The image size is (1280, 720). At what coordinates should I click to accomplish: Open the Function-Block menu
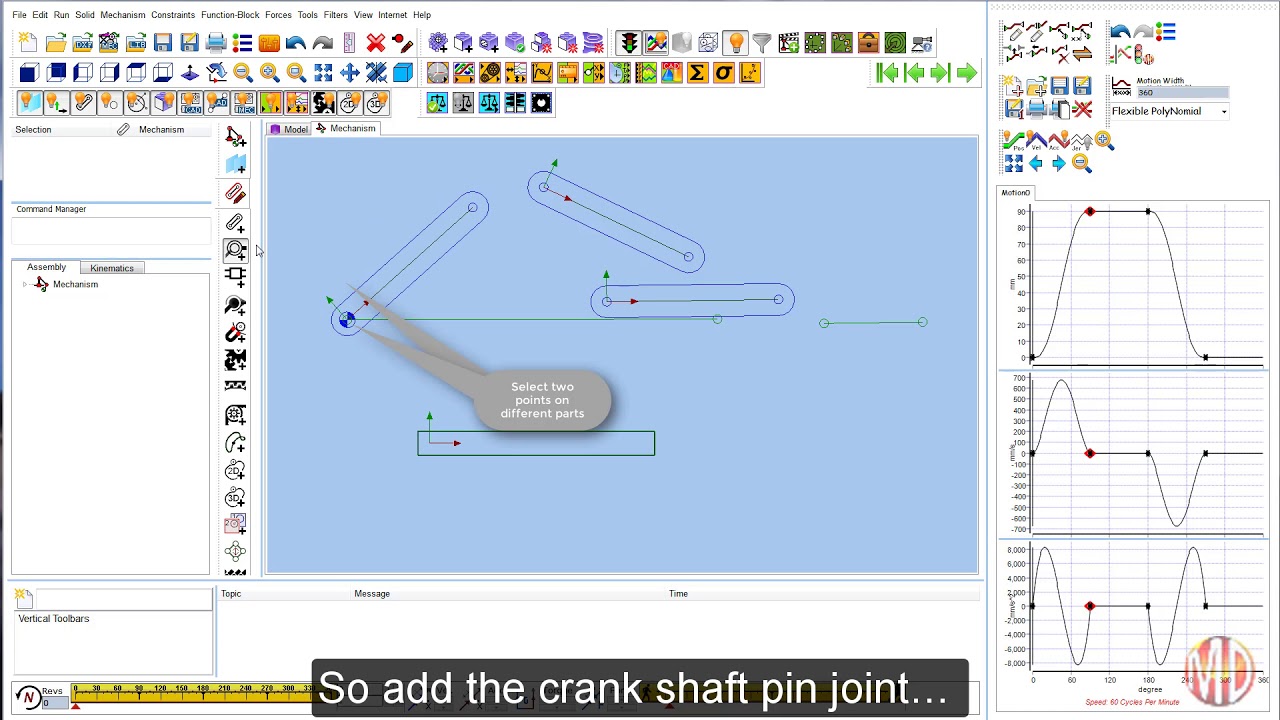click(x=230, y=15)
